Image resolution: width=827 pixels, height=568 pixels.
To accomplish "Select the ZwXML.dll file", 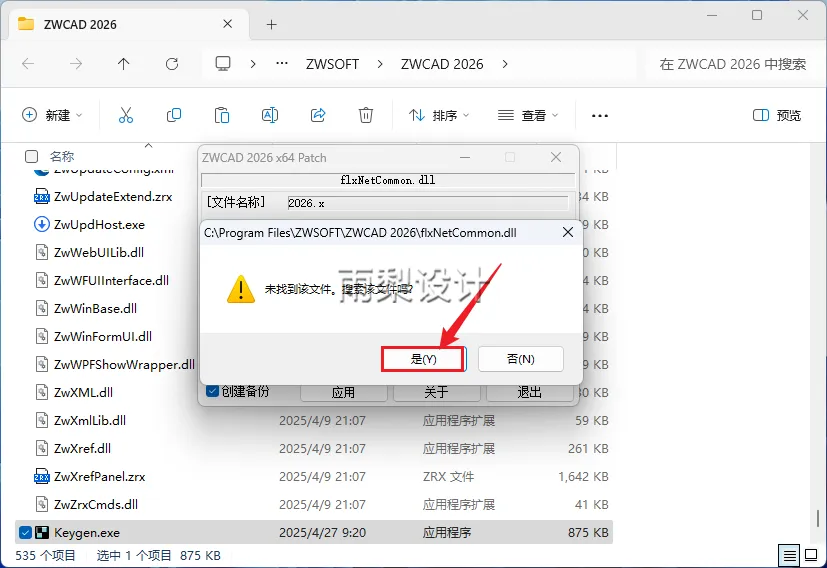I will (x=83, y=392).
